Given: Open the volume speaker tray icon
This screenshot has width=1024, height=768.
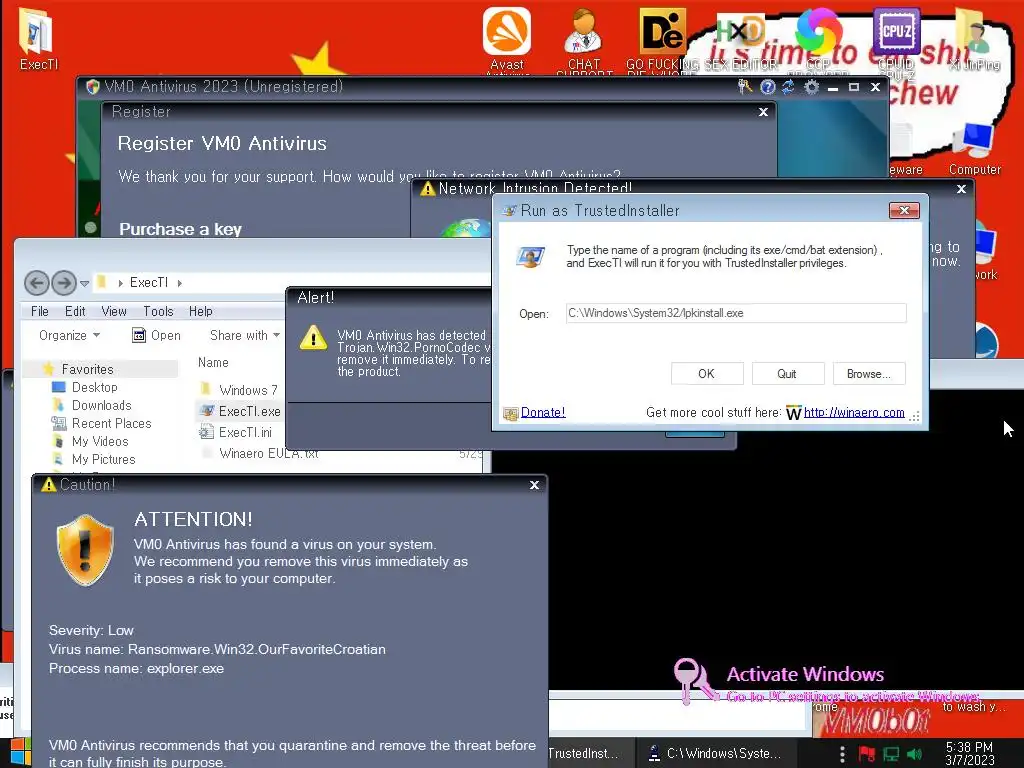Looking at the screenshot, I should [915, 754].
